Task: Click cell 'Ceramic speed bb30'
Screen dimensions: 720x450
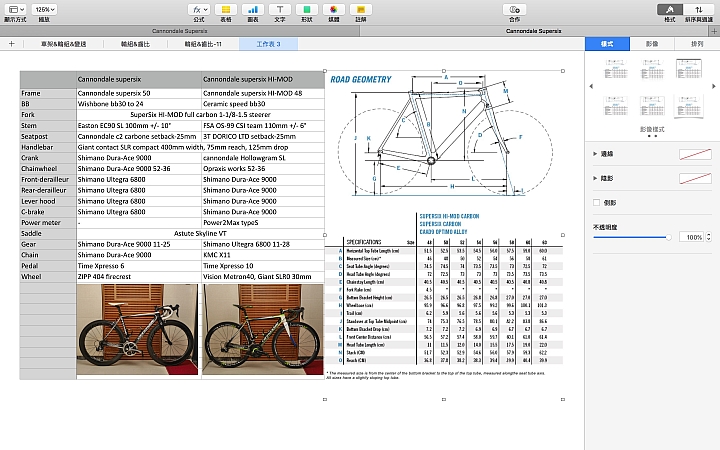Action: (263, 104)
